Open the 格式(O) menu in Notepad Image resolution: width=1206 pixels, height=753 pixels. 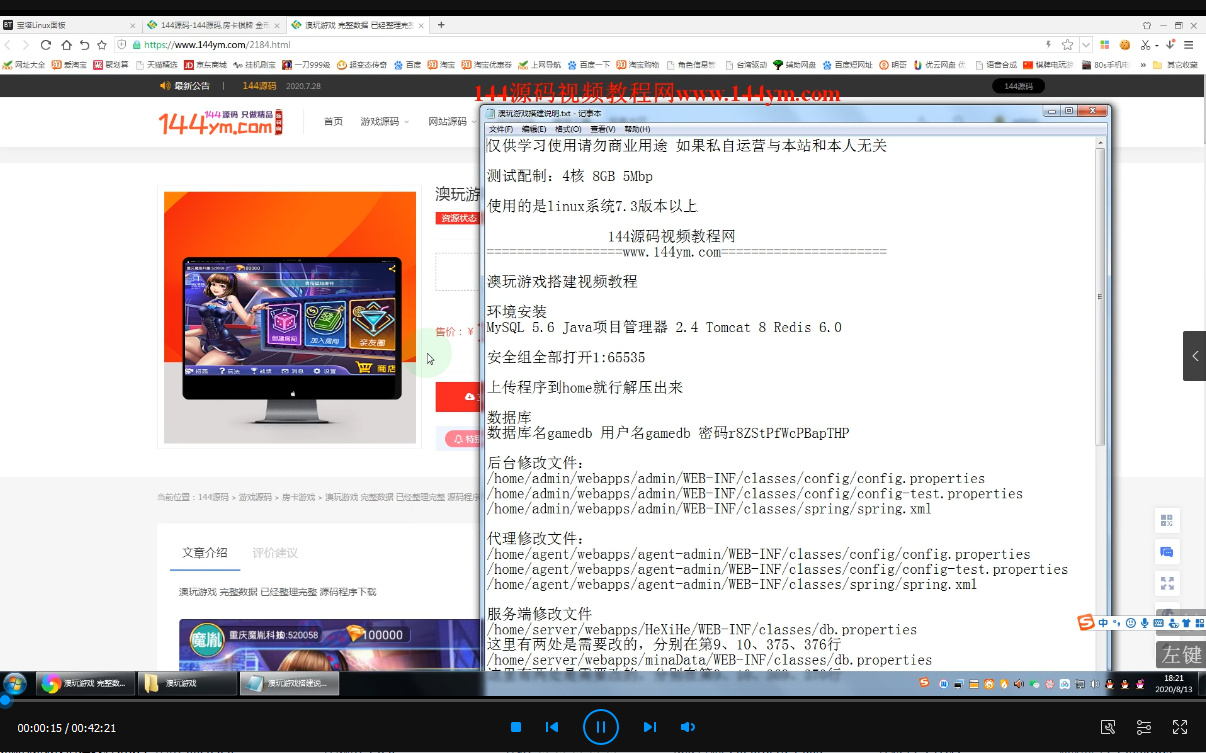click(568, 129)
